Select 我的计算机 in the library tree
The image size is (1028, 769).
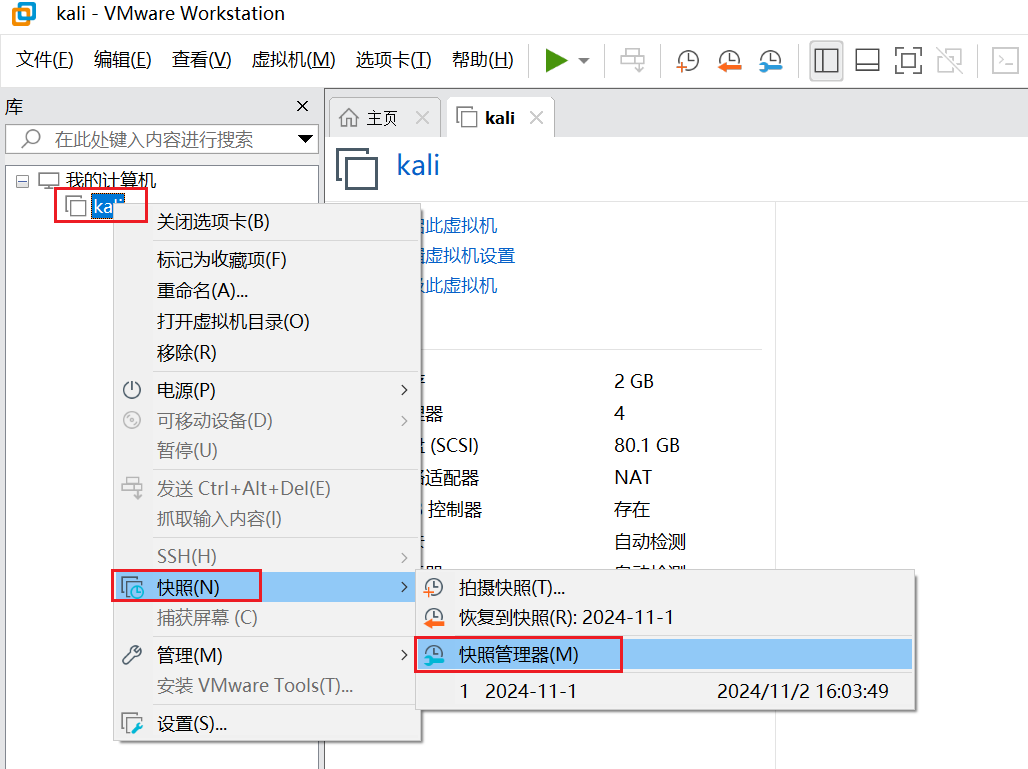pos(111,180)
